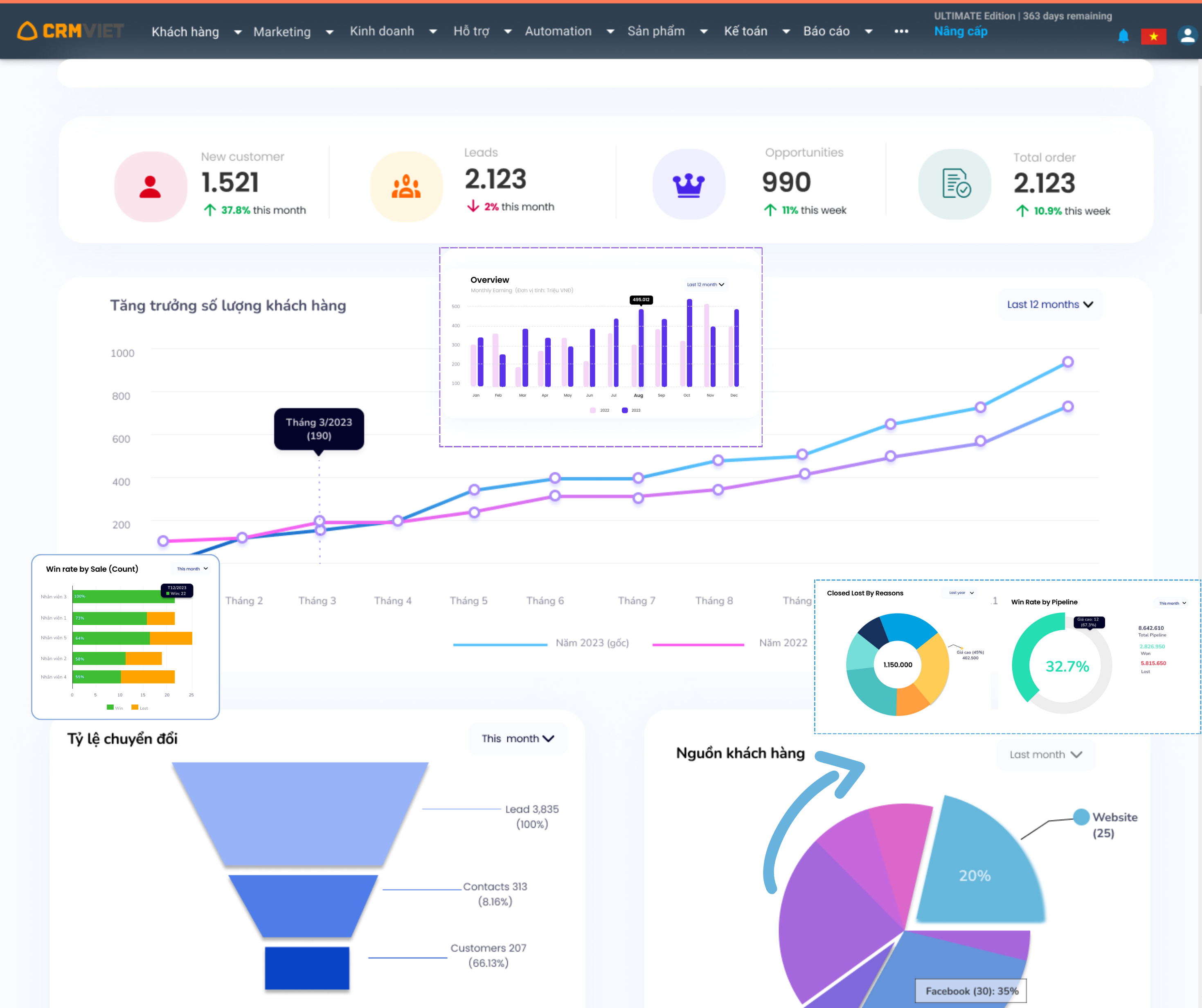Open Kinh doanh menu

pos(383,31)
